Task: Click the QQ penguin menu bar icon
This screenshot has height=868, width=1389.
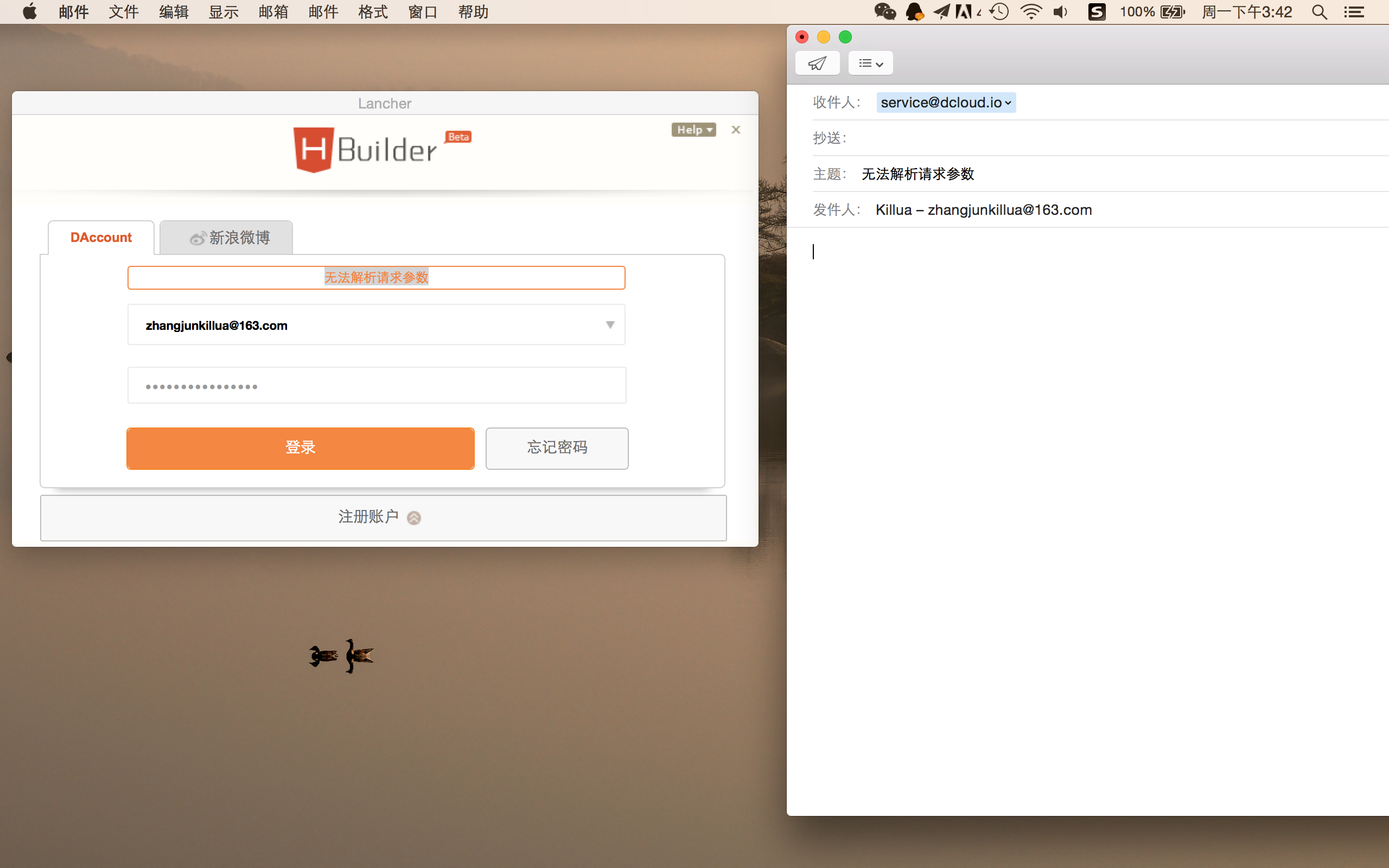Action: [914, 11]
